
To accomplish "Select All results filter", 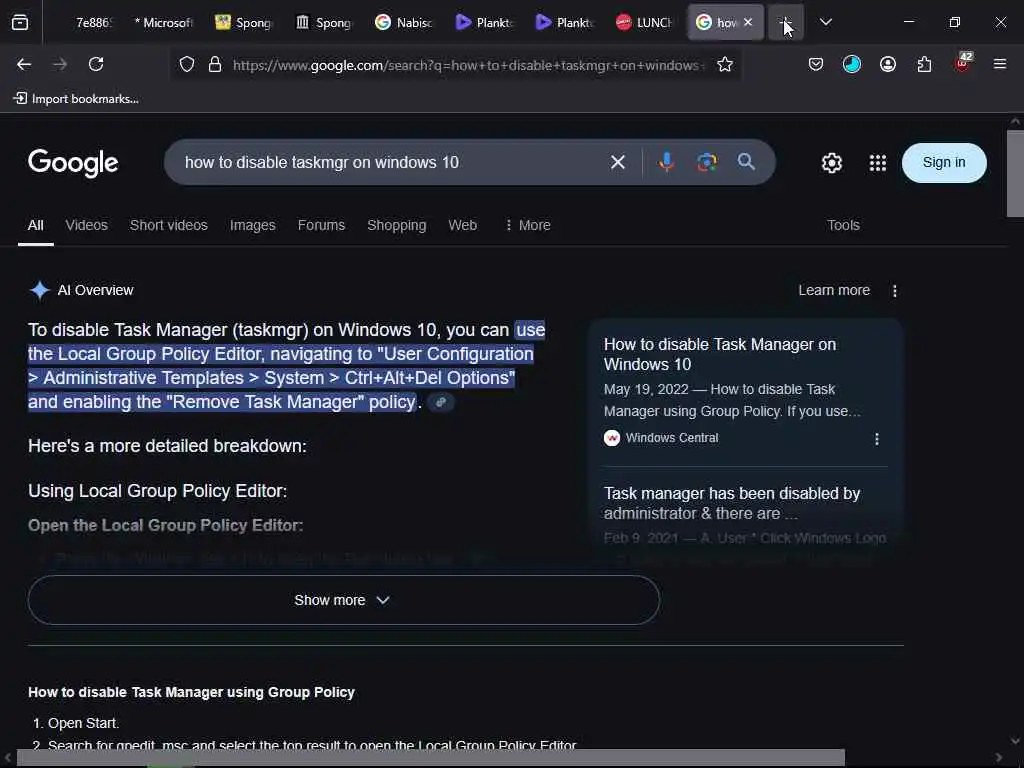I will pos(35,225).
